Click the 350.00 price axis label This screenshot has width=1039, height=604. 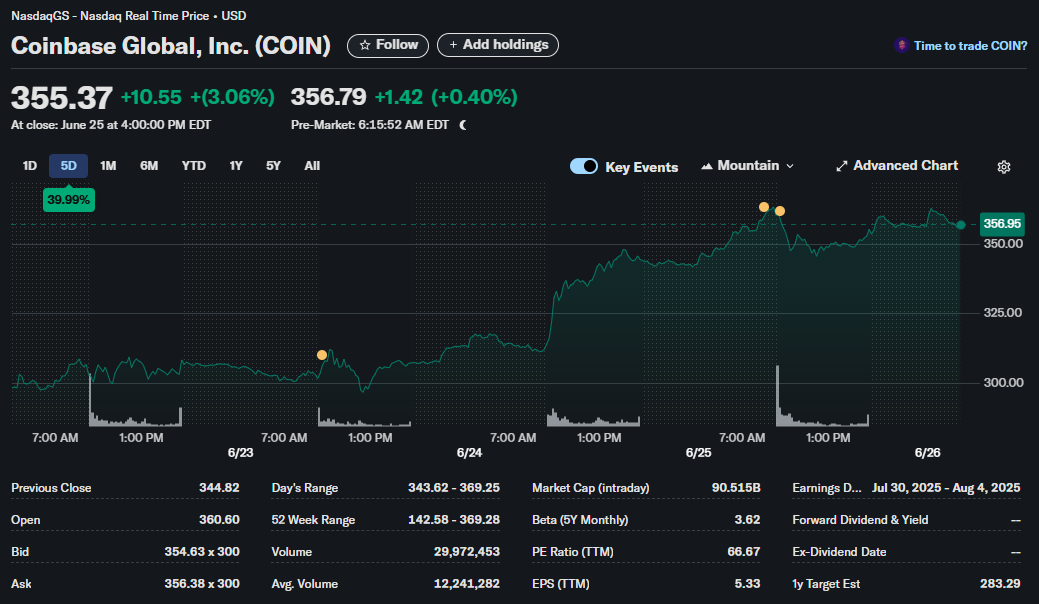(1003, 244)
